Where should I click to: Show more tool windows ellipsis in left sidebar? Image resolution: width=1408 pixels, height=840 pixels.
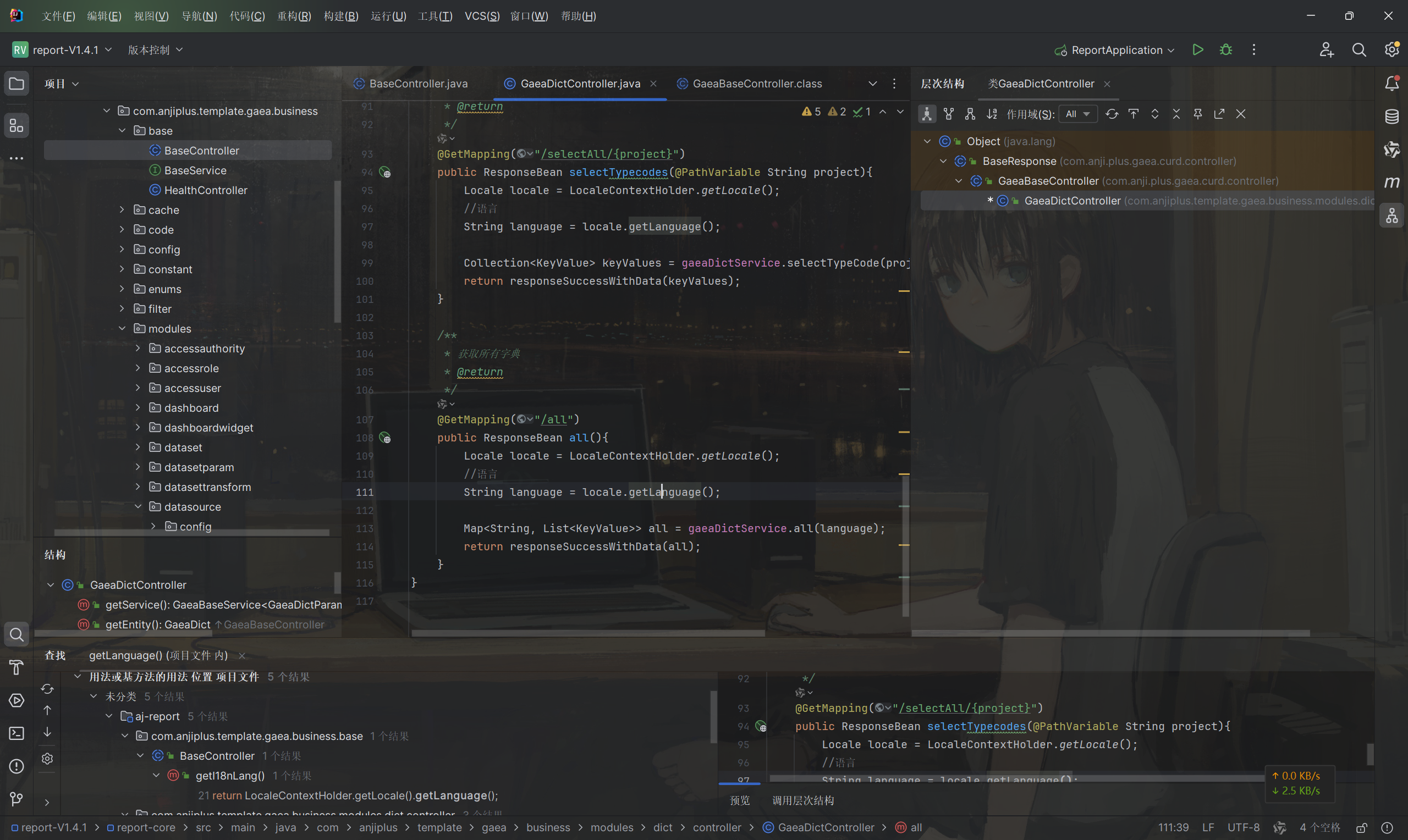coord(16,158)
